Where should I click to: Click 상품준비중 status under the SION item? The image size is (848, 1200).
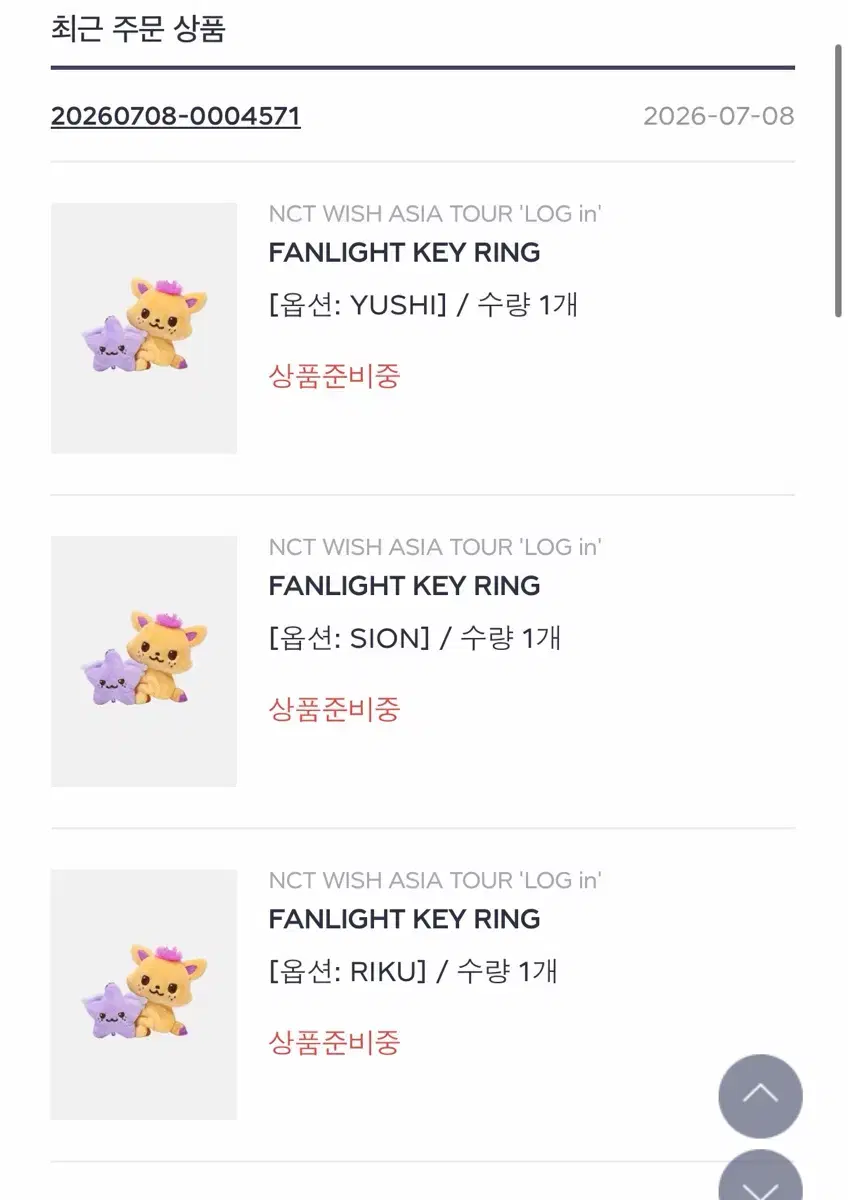[x=334, y=709]
